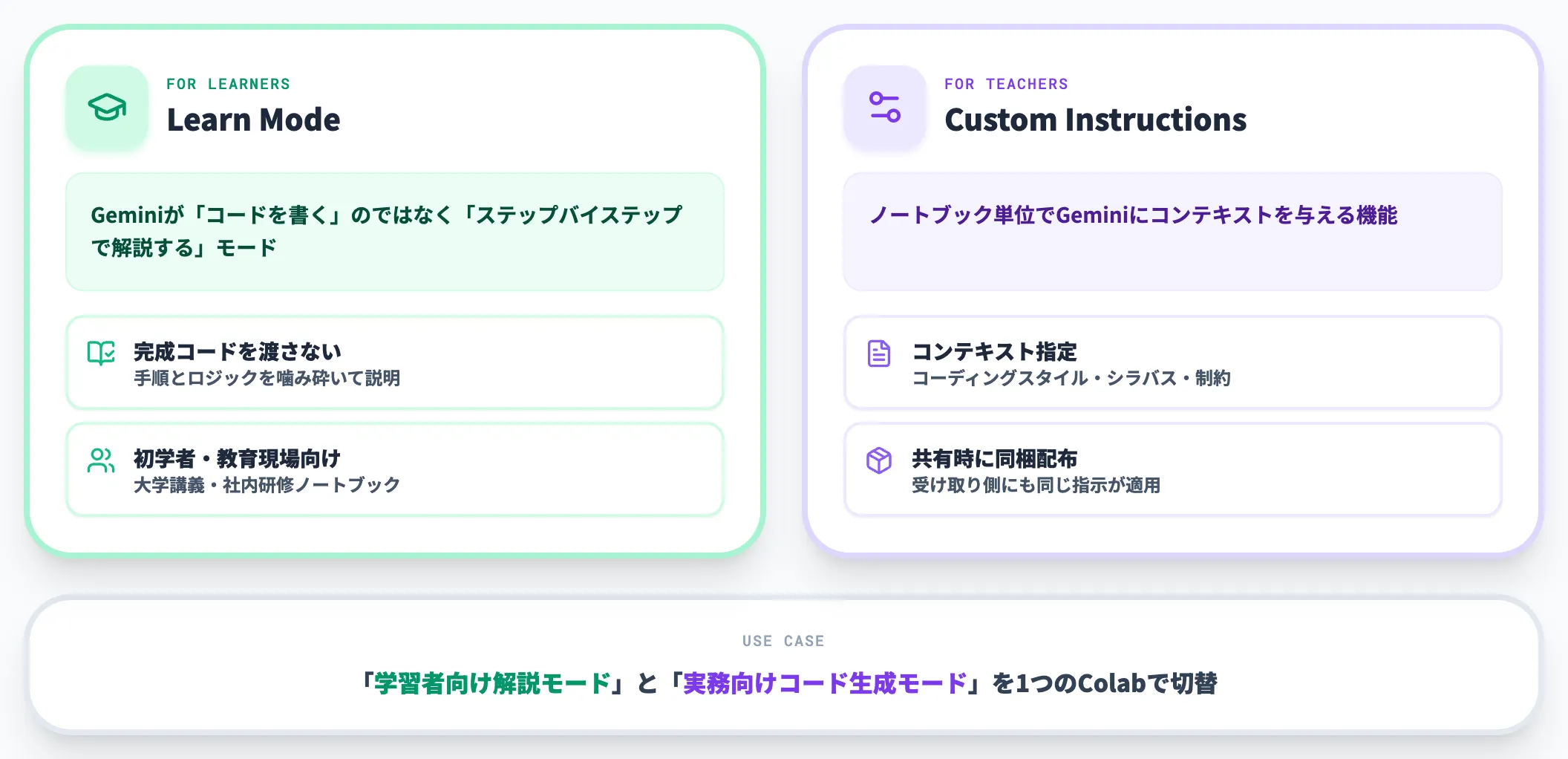The width and height of the screenshot is (1568, 759).
Task: Click the sliders icon for Custom Instructions
Action: tap(885, 108)
